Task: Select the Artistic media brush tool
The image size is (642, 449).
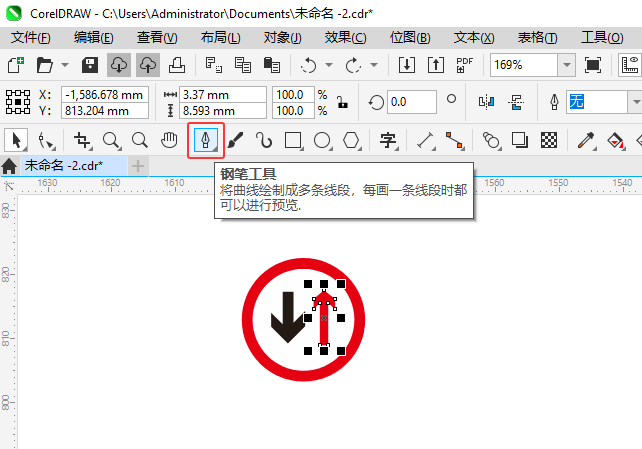Action: pos(235,141)
